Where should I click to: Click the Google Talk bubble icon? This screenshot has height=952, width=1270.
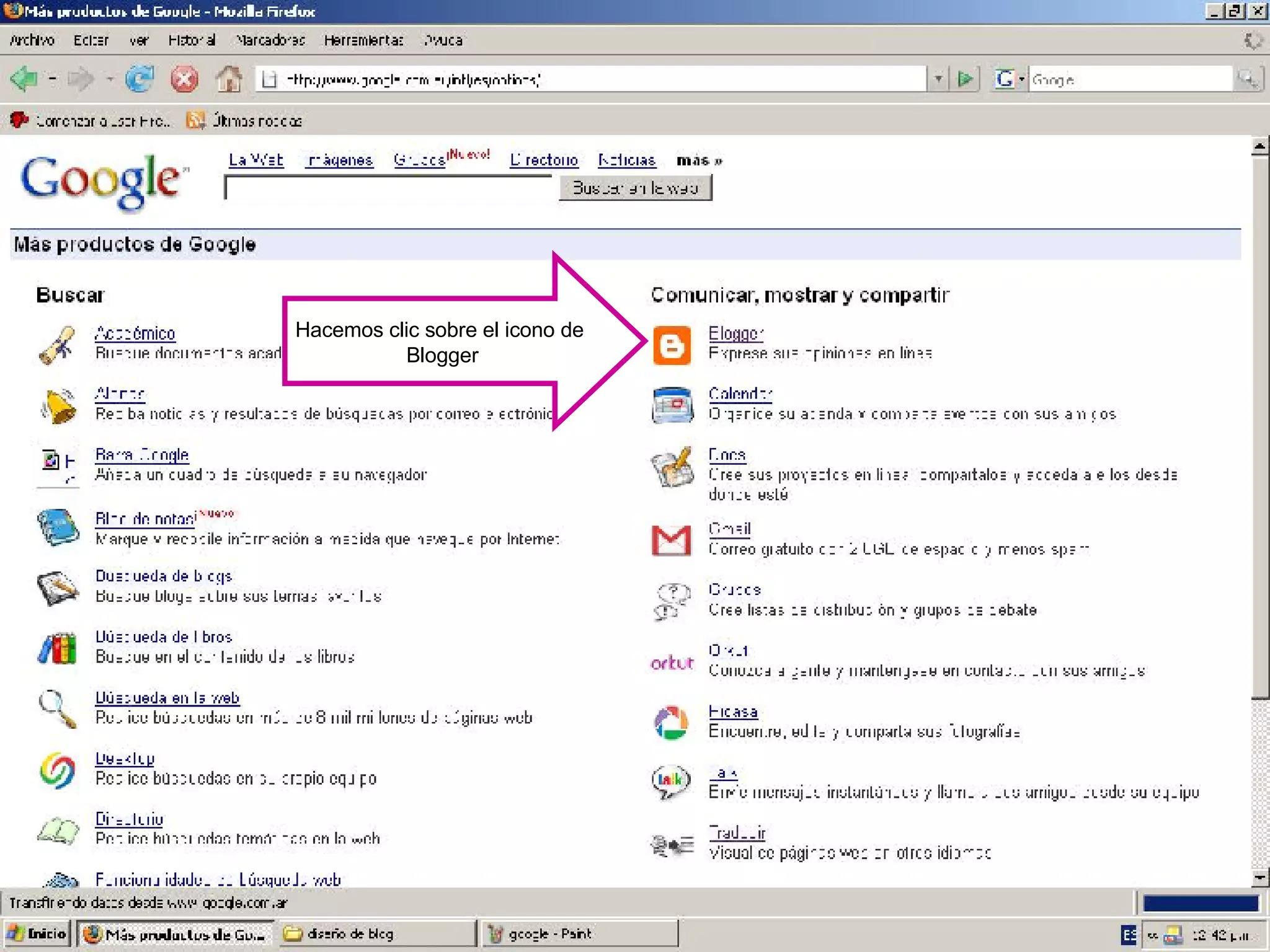tap(671, 782)
